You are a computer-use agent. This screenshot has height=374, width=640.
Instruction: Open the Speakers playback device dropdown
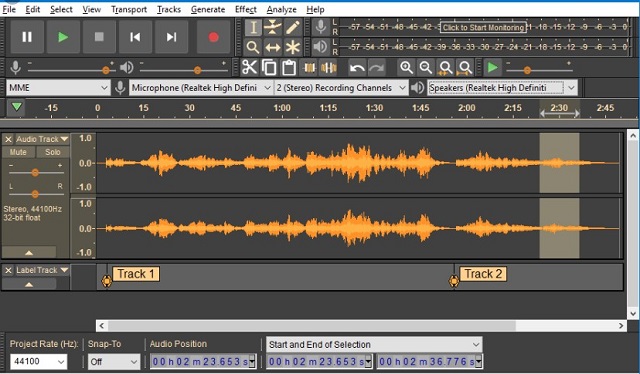[x=502, y=87]
